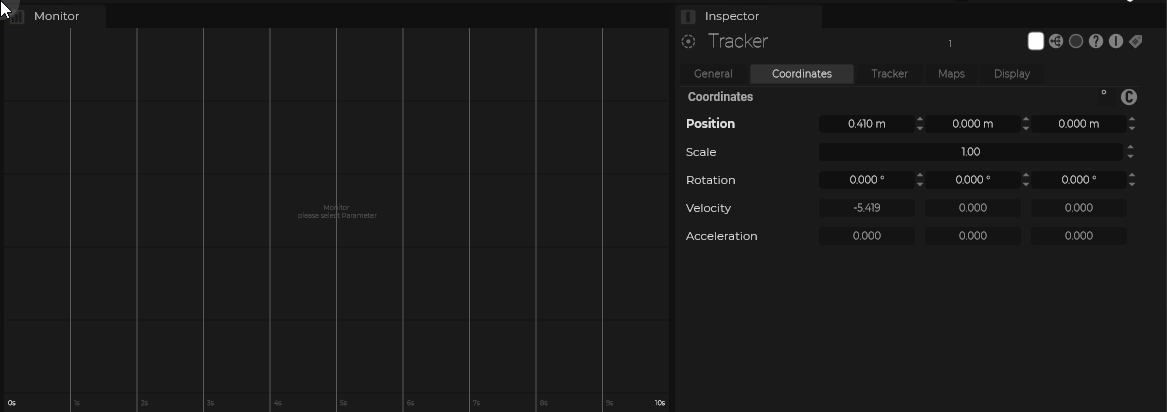This screenshot has width=1167, height=412.
Task: Click the info icon in Inspector header
Action: coord(1116,41)
